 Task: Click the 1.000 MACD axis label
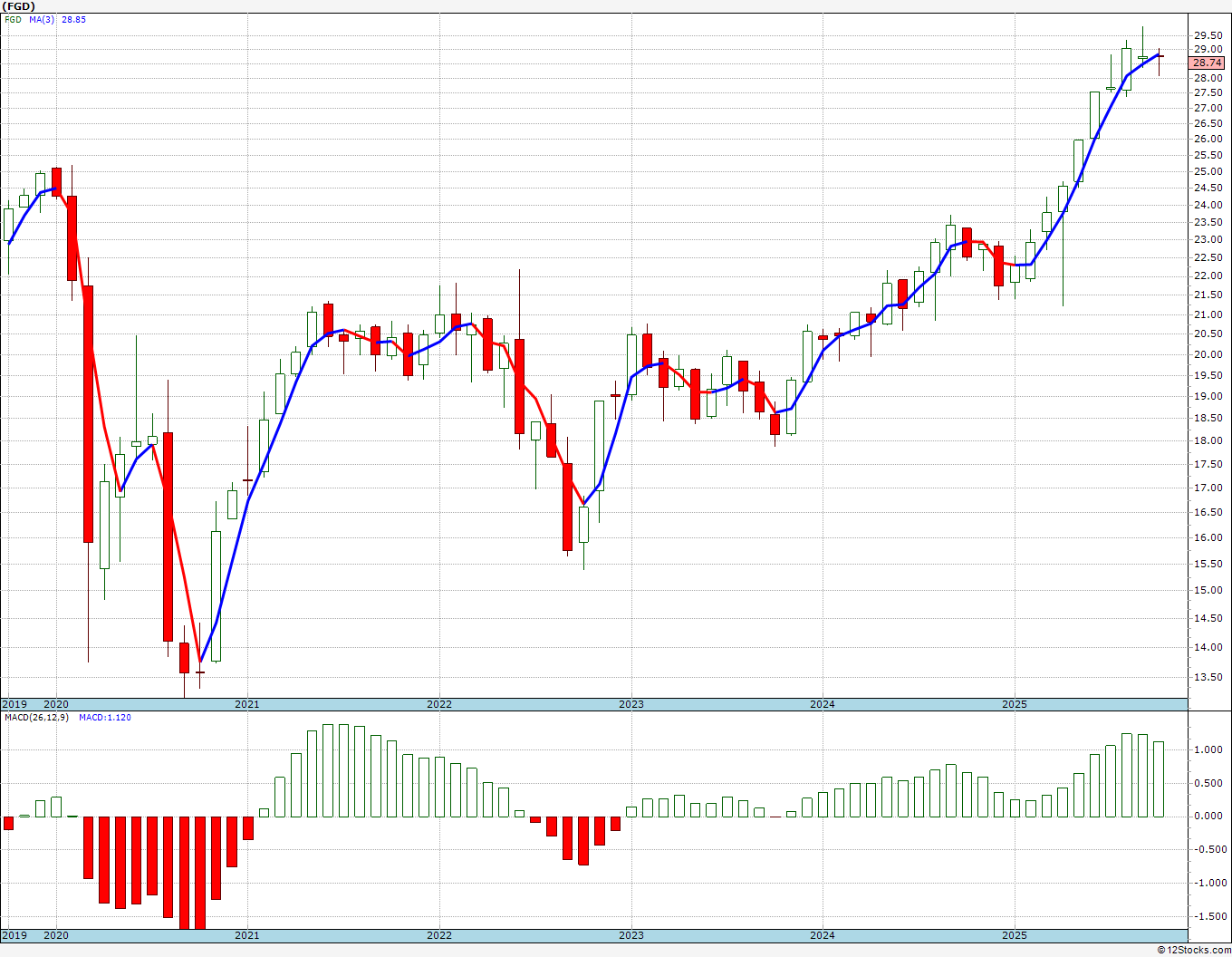[1209, 749]
